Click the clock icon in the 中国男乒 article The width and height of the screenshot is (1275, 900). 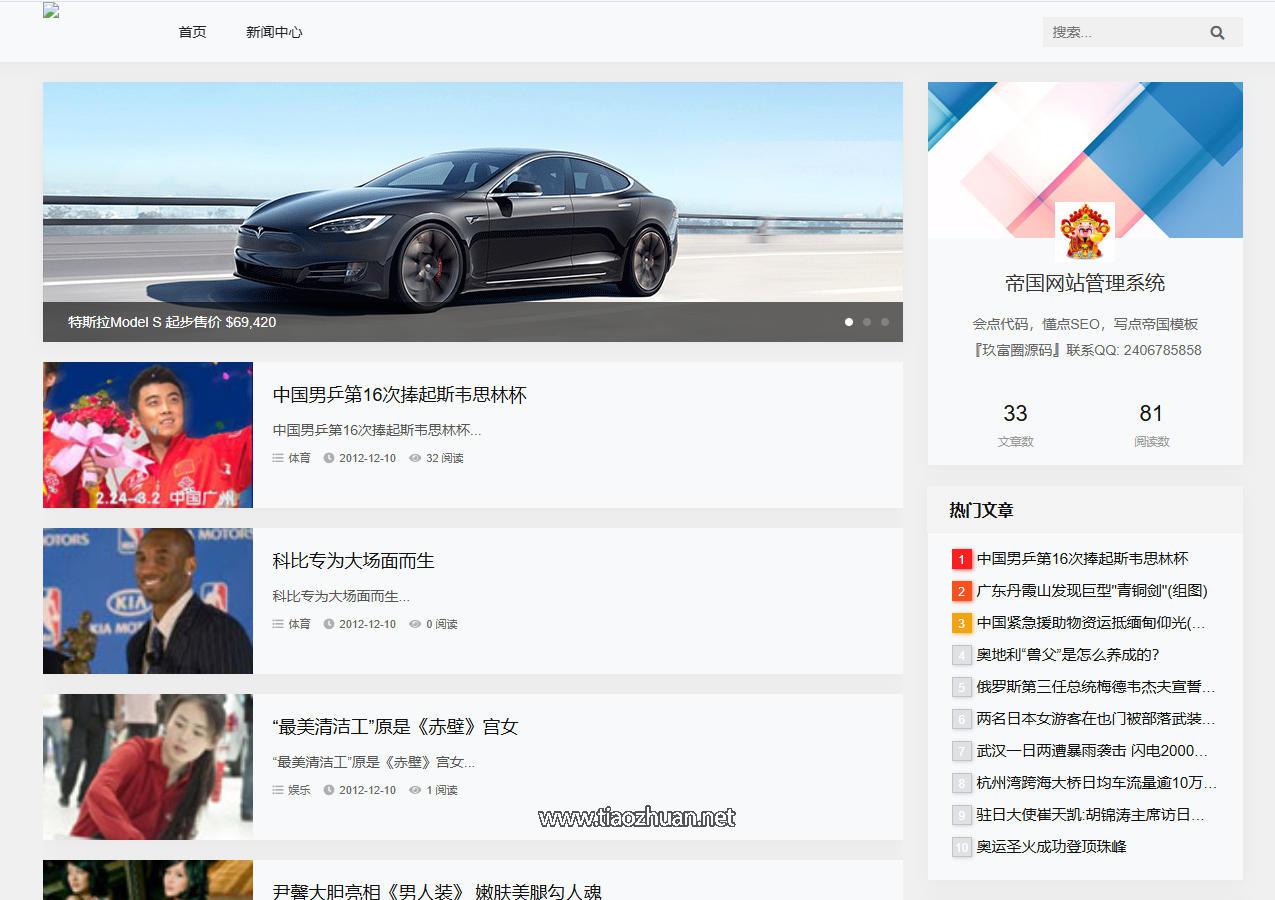tap(329, 458)
